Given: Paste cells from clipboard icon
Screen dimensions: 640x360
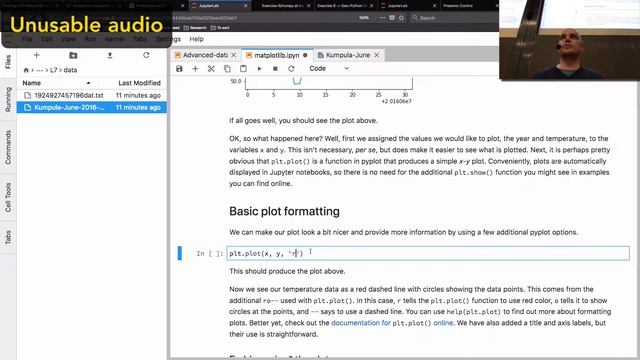Looking at the screenshot, I should click(x=243, y=69).
